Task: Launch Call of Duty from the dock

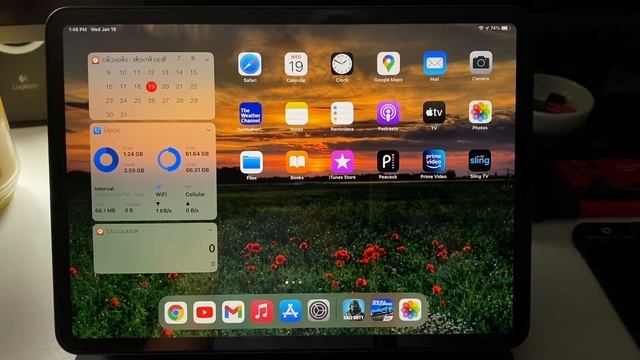Action: coord(353,310)
